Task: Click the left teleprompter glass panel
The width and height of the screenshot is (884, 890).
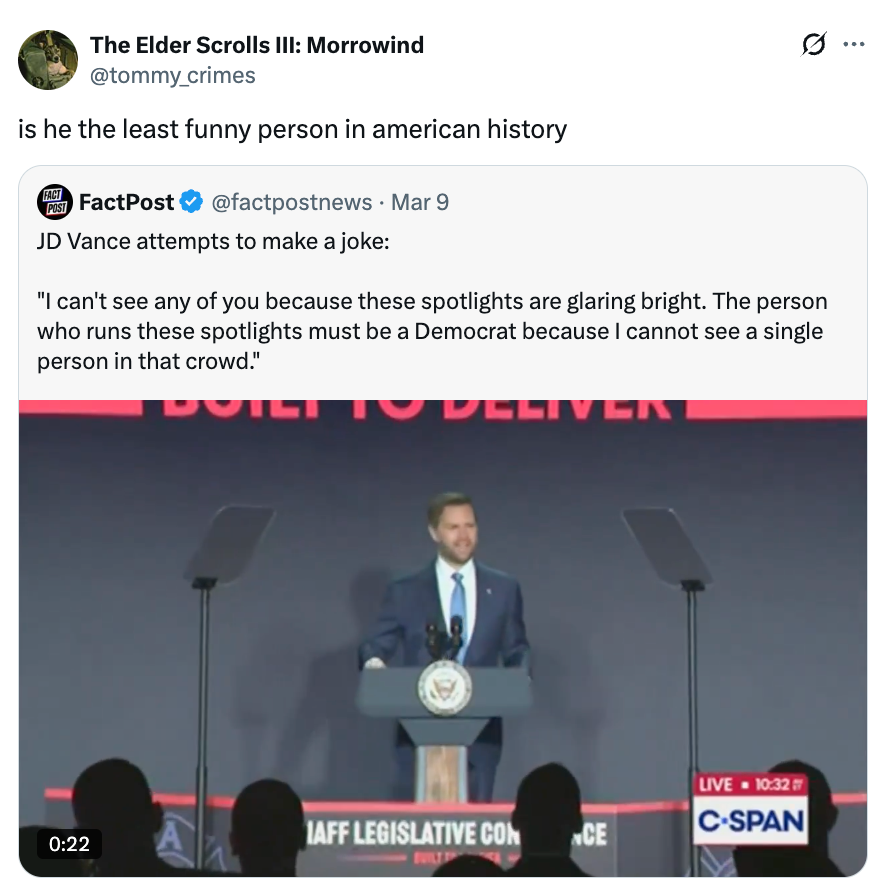Action: (x=230, y=543)
